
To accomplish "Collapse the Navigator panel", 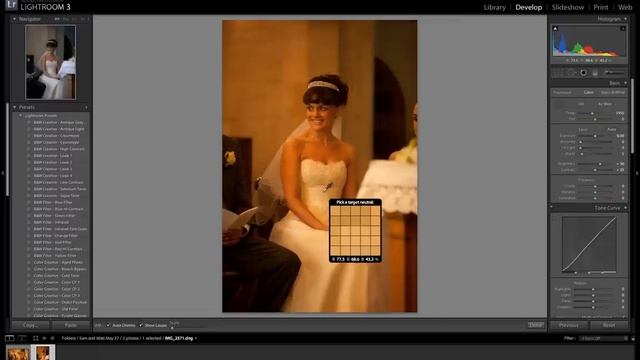I will [15, 19].
